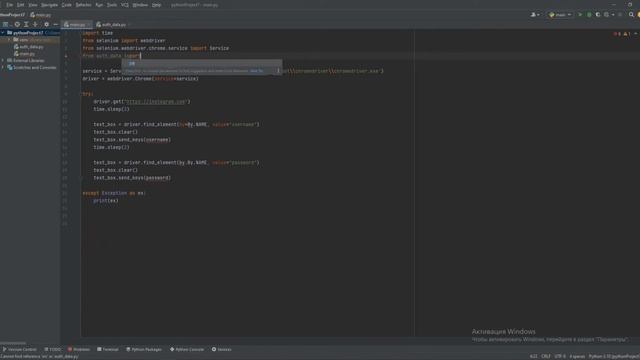Click the errors count indicator in editor
The height and width of the screenshot is (360, 640).
click(x=617, y=34)
